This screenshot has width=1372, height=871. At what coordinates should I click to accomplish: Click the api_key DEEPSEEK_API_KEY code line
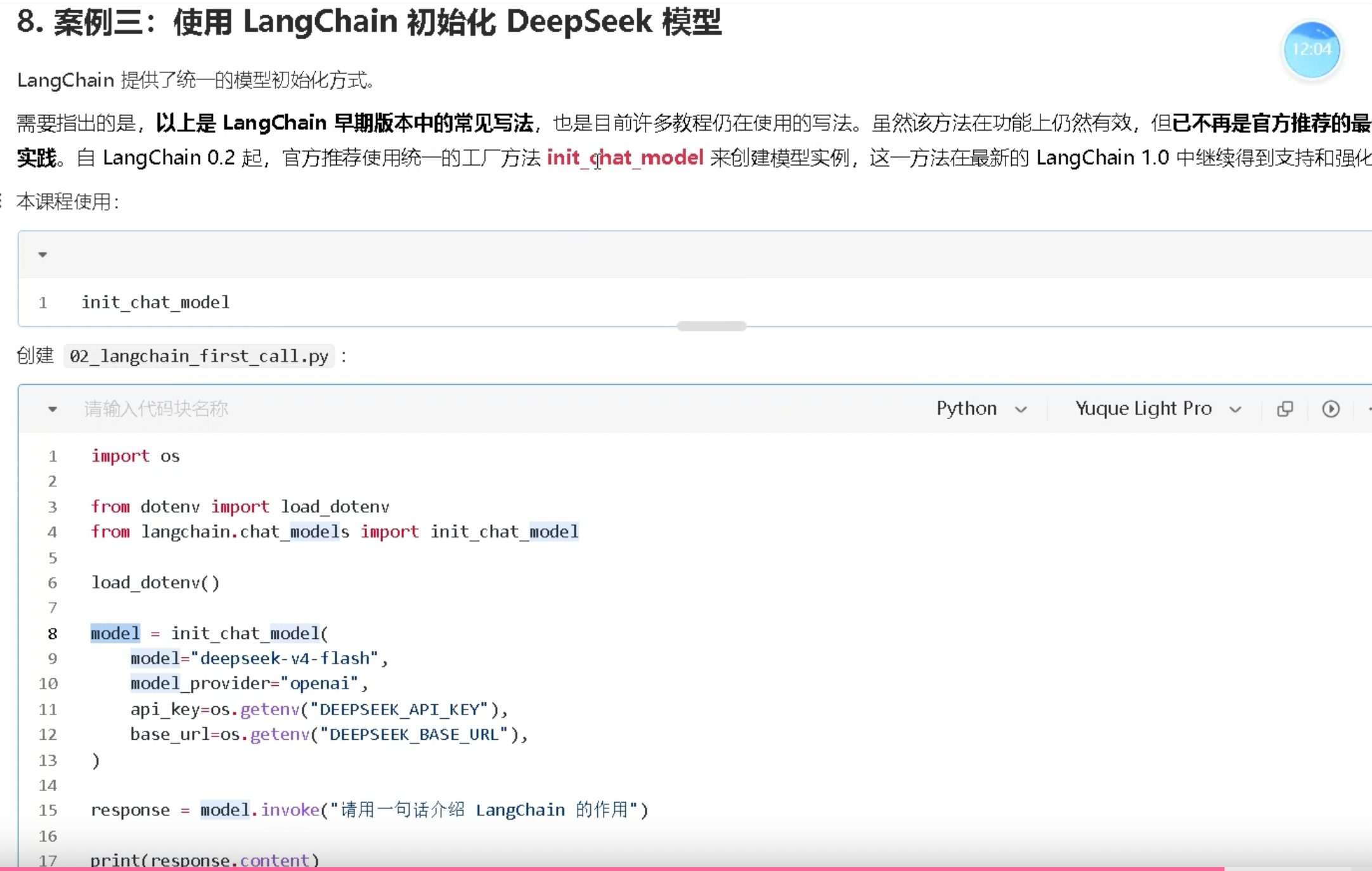click(x=319, y=709)
